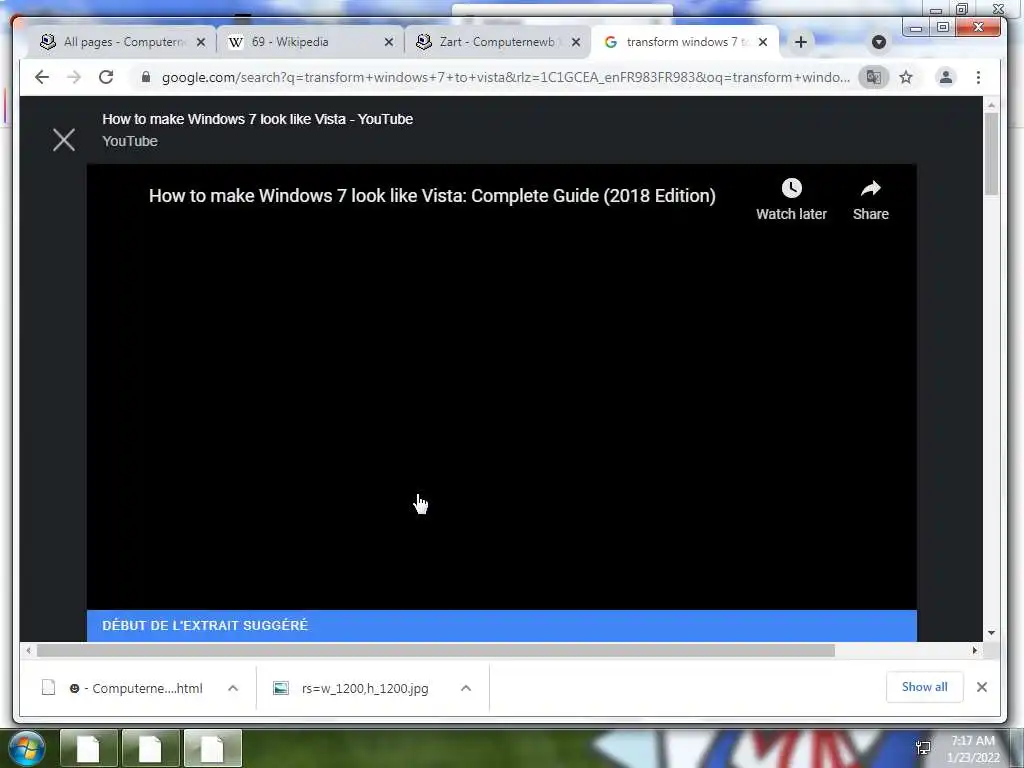This screenshot has width=1024, height=768.
Task: Click the YouTube source label
Action: tap(130, 141)
